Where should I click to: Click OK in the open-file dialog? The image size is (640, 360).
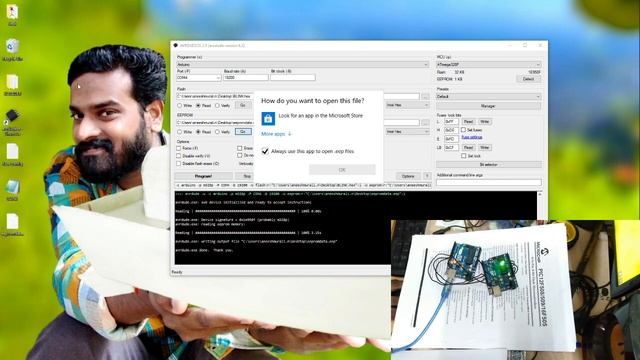point(342,170)
